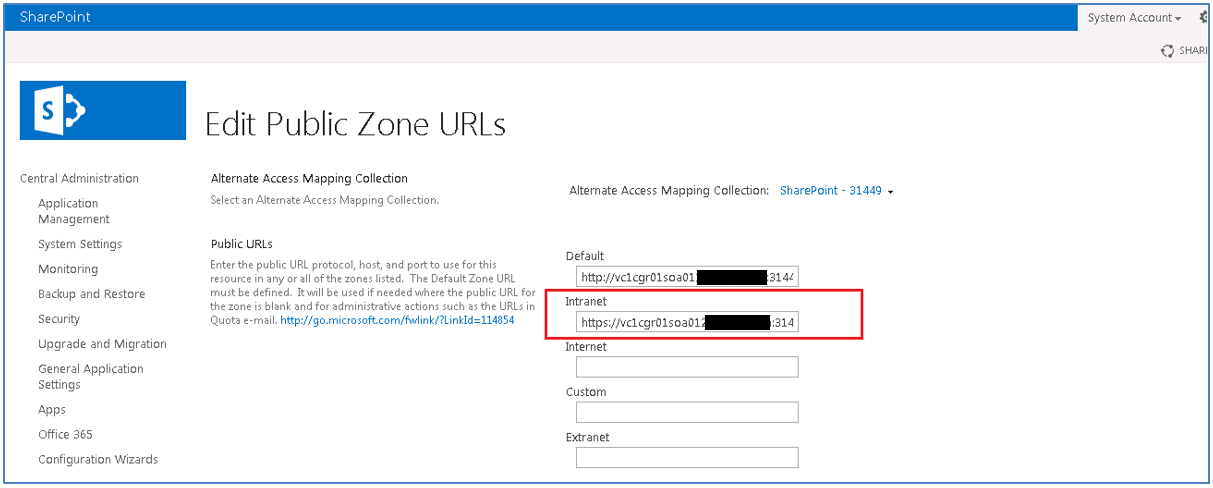The width and height of the screenshot is (1213, 488).
Task: Open the Apps section
Action: click(52, 410)
